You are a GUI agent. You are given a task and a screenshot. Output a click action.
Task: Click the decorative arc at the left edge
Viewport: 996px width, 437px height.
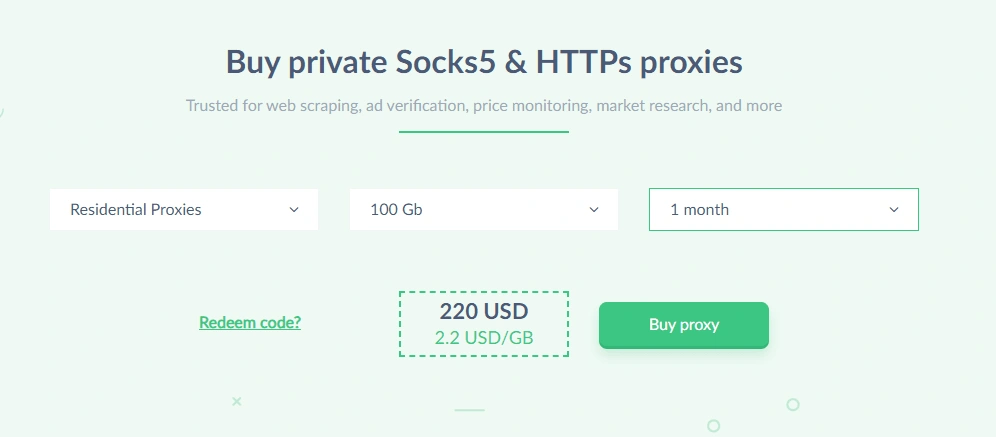[1, 110]
